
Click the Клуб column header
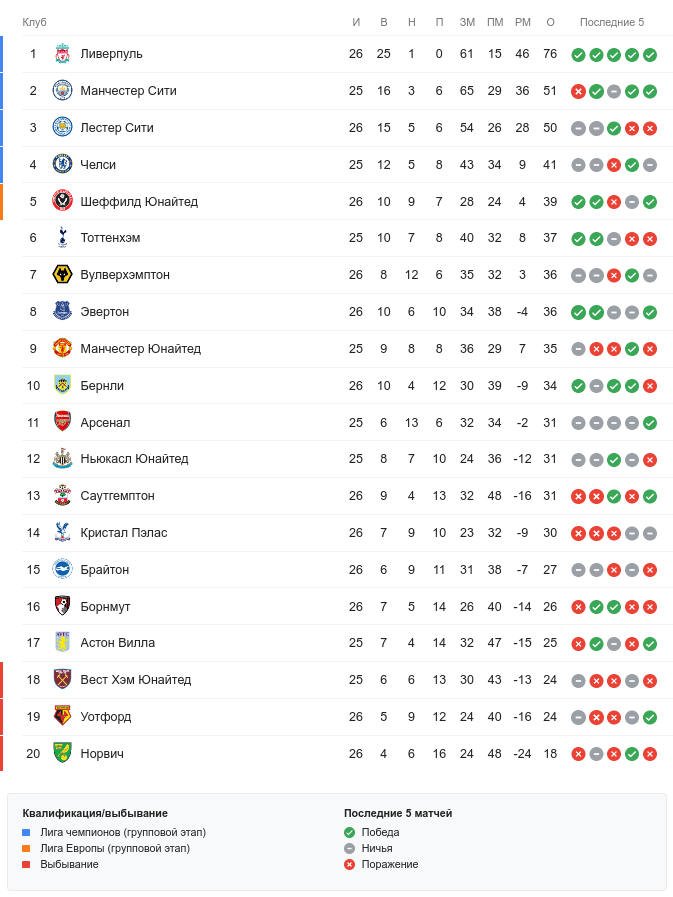point(35,22)
